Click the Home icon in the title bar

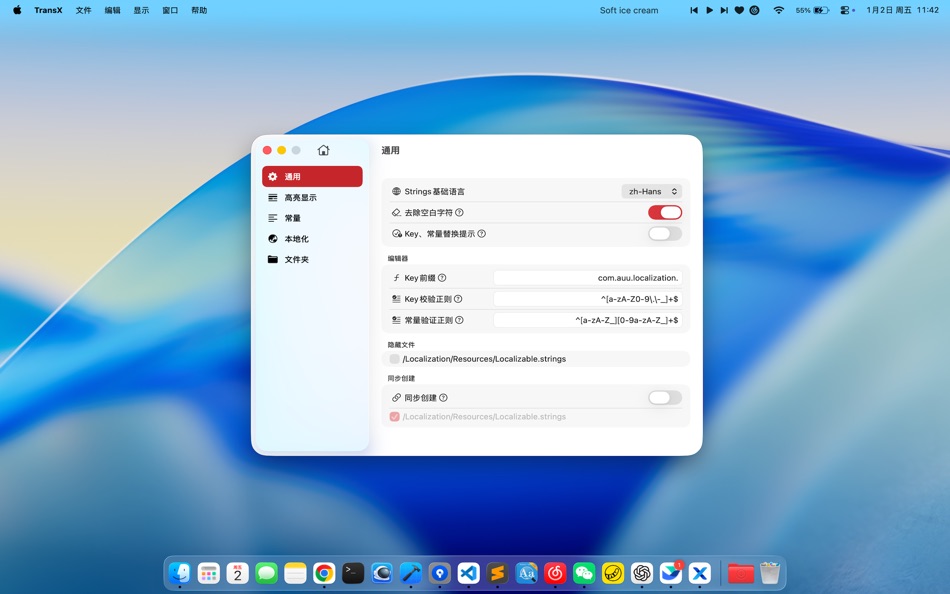(323, 149)
